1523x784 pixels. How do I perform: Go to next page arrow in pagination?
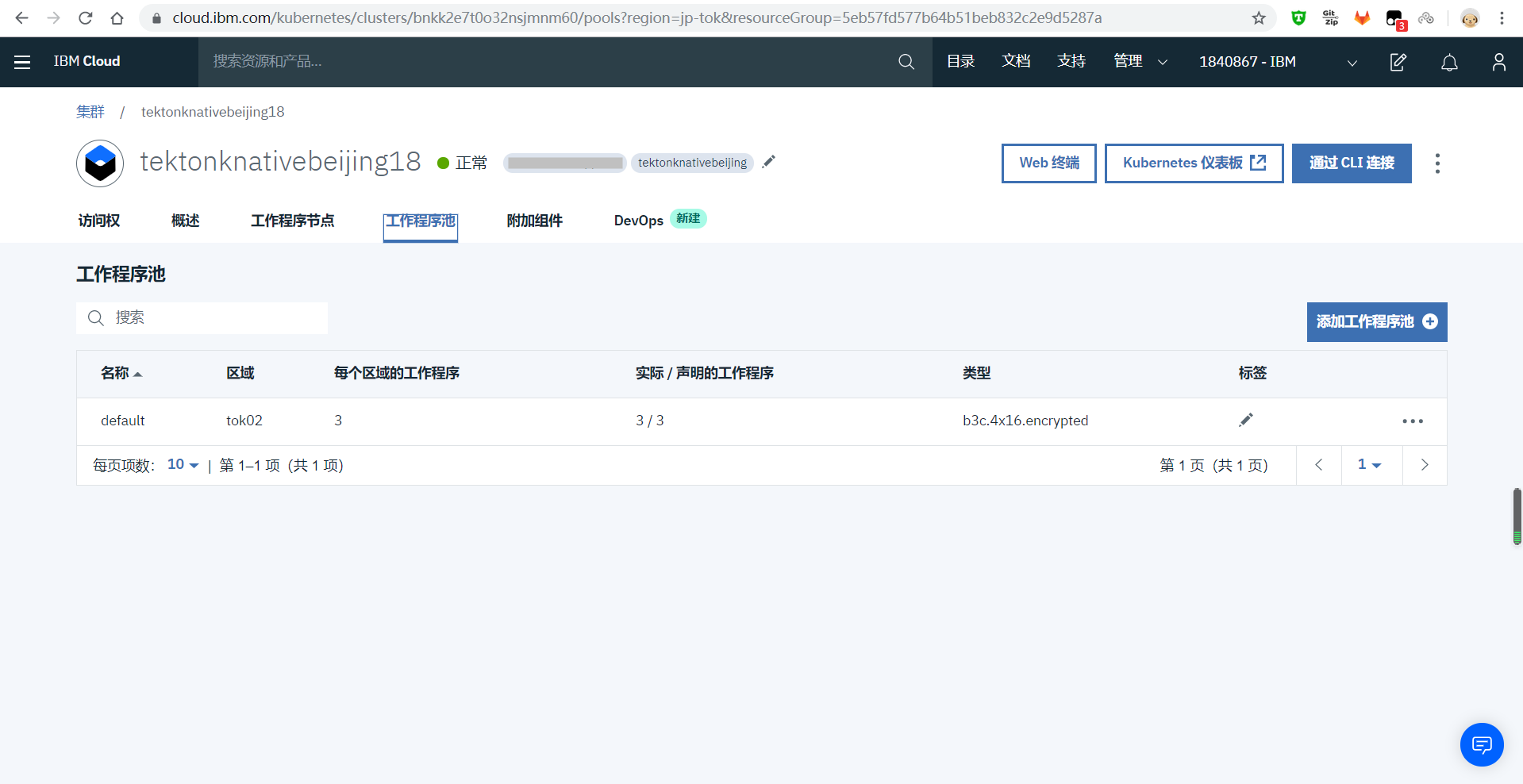[x=1425, y=465]
